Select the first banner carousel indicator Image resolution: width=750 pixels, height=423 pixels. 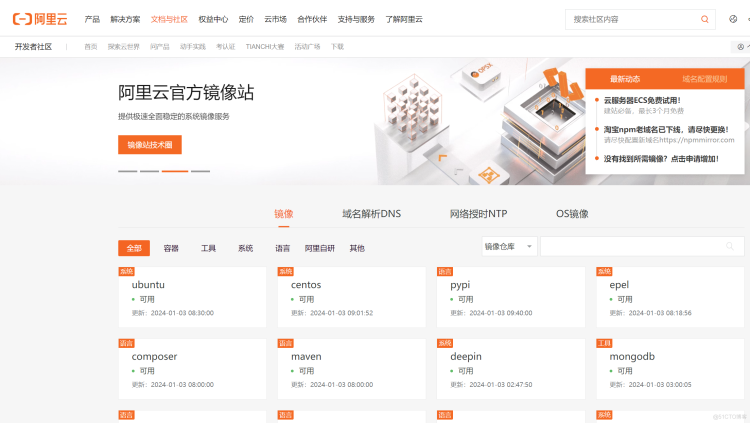128,171
